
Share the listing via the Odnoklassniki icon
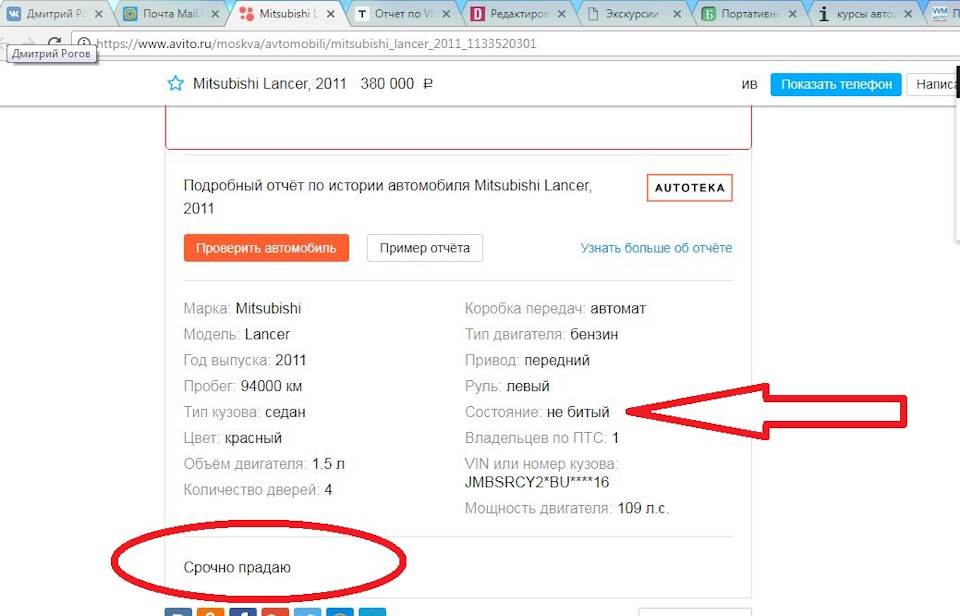[210, 612]
